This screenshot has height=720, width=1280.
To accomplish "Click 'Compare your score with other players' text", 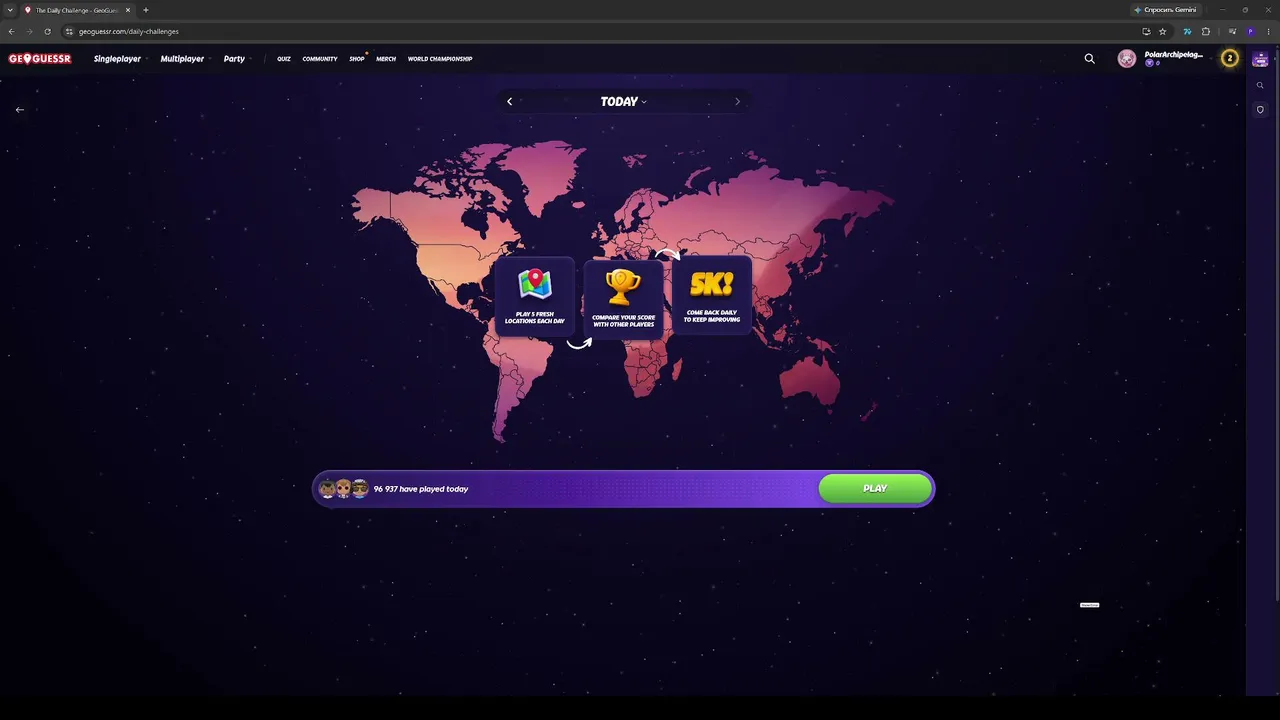I will pos(623,321).
